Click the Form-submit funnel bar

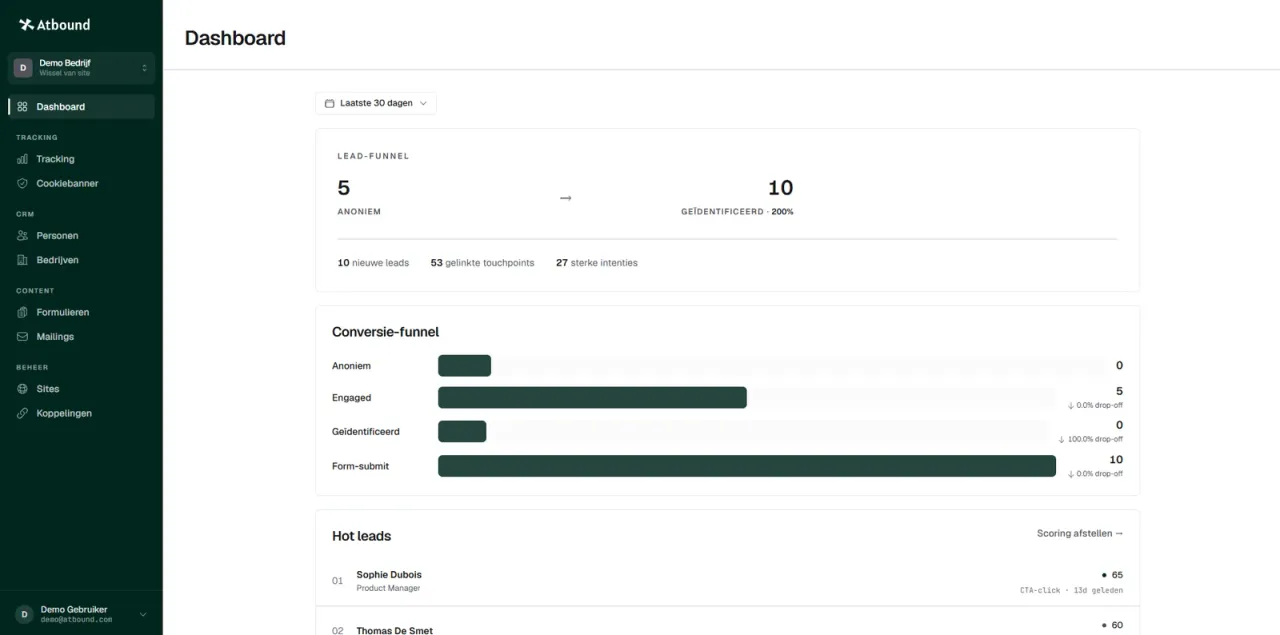point(747,466)
